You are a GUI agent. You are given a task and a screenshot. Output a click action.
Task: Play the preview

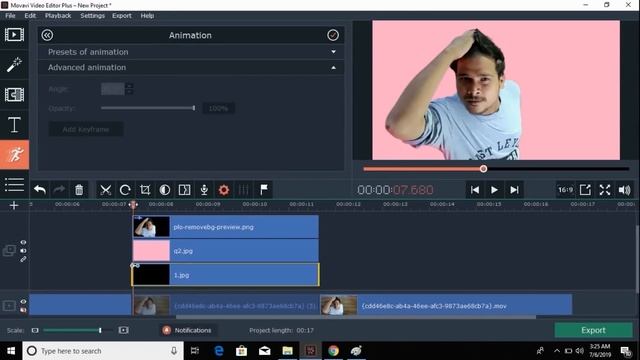pos(494,190)
